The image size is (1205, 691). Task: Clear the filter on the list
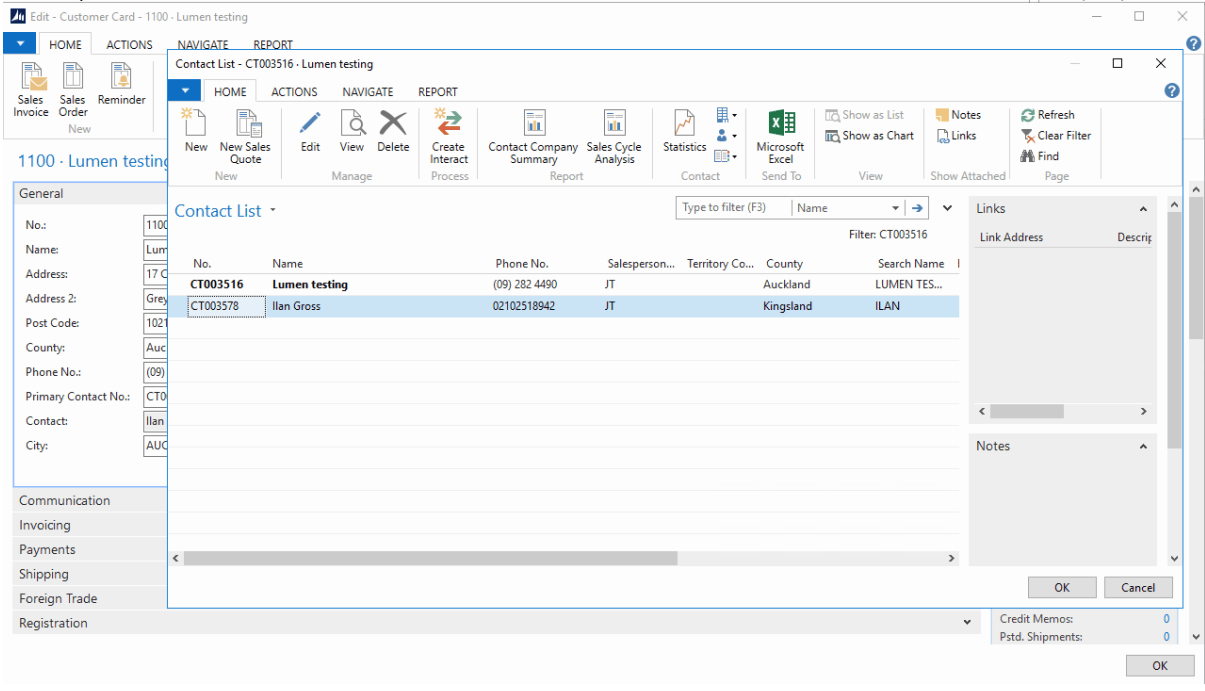click(1056, 136)
